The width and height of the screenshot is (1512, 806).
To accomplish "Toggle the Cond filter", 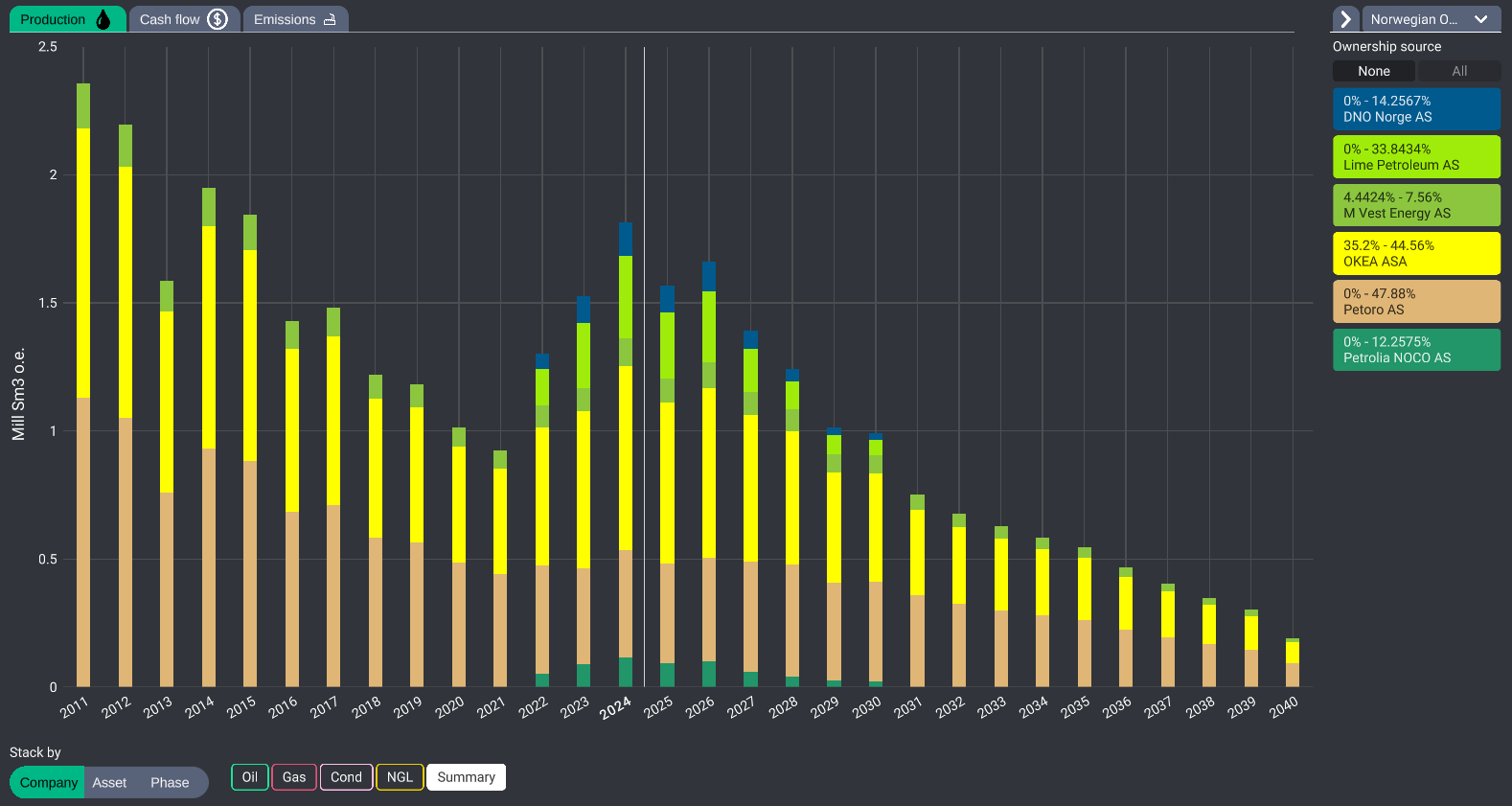I will pyautogui.click(x=346, y=777).
